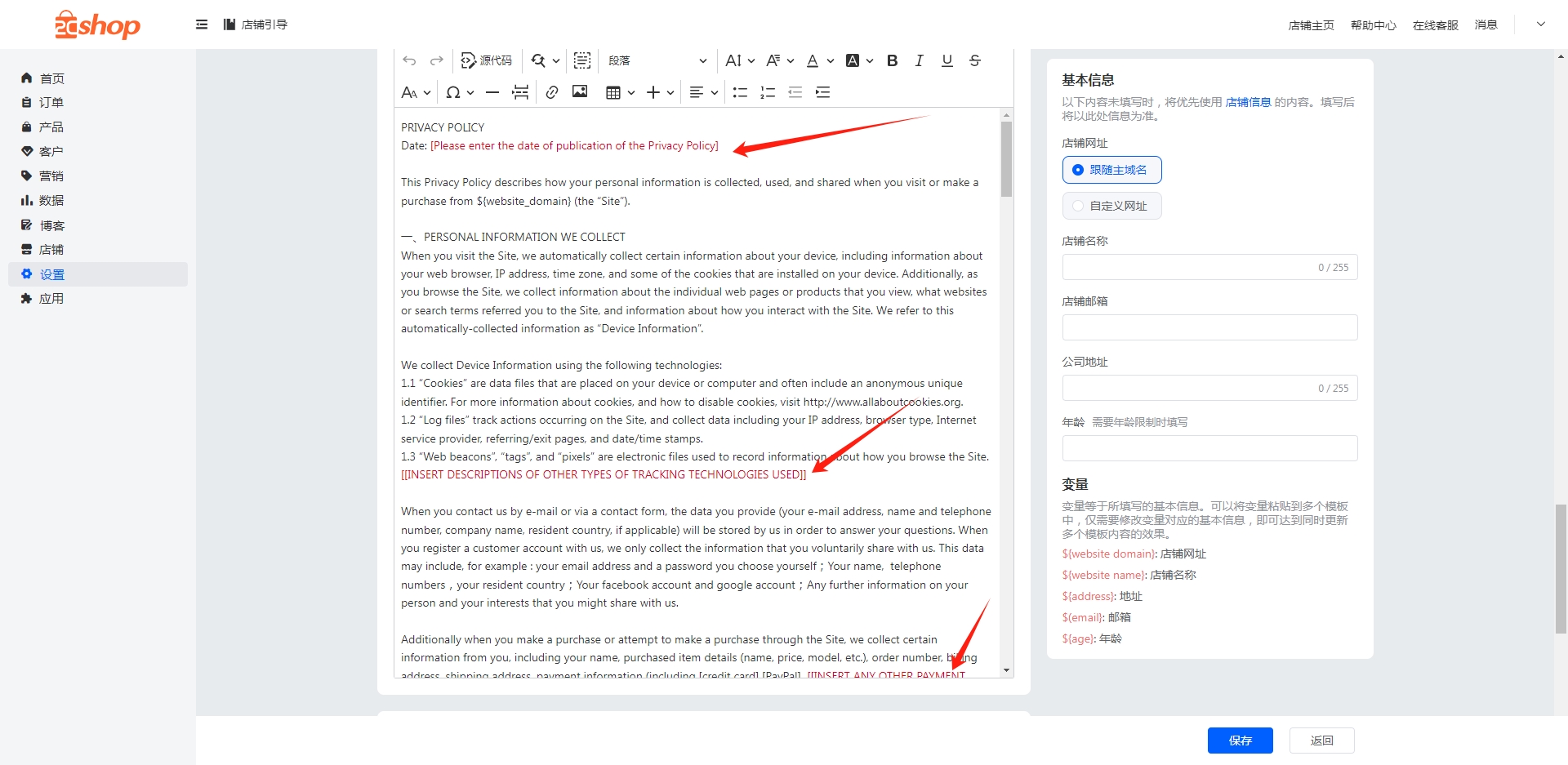Expand plus insert dropdown arrow
1568x765 pixels.
(670, 92)
